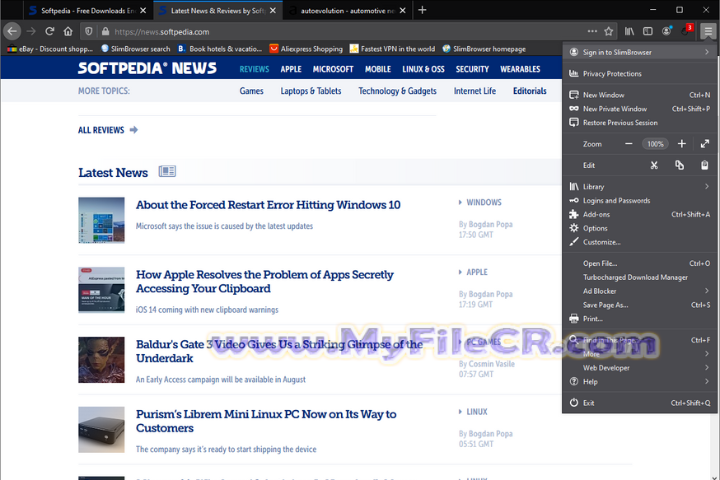Launch Turbocharged Download Manager

(x=640, y=277)
